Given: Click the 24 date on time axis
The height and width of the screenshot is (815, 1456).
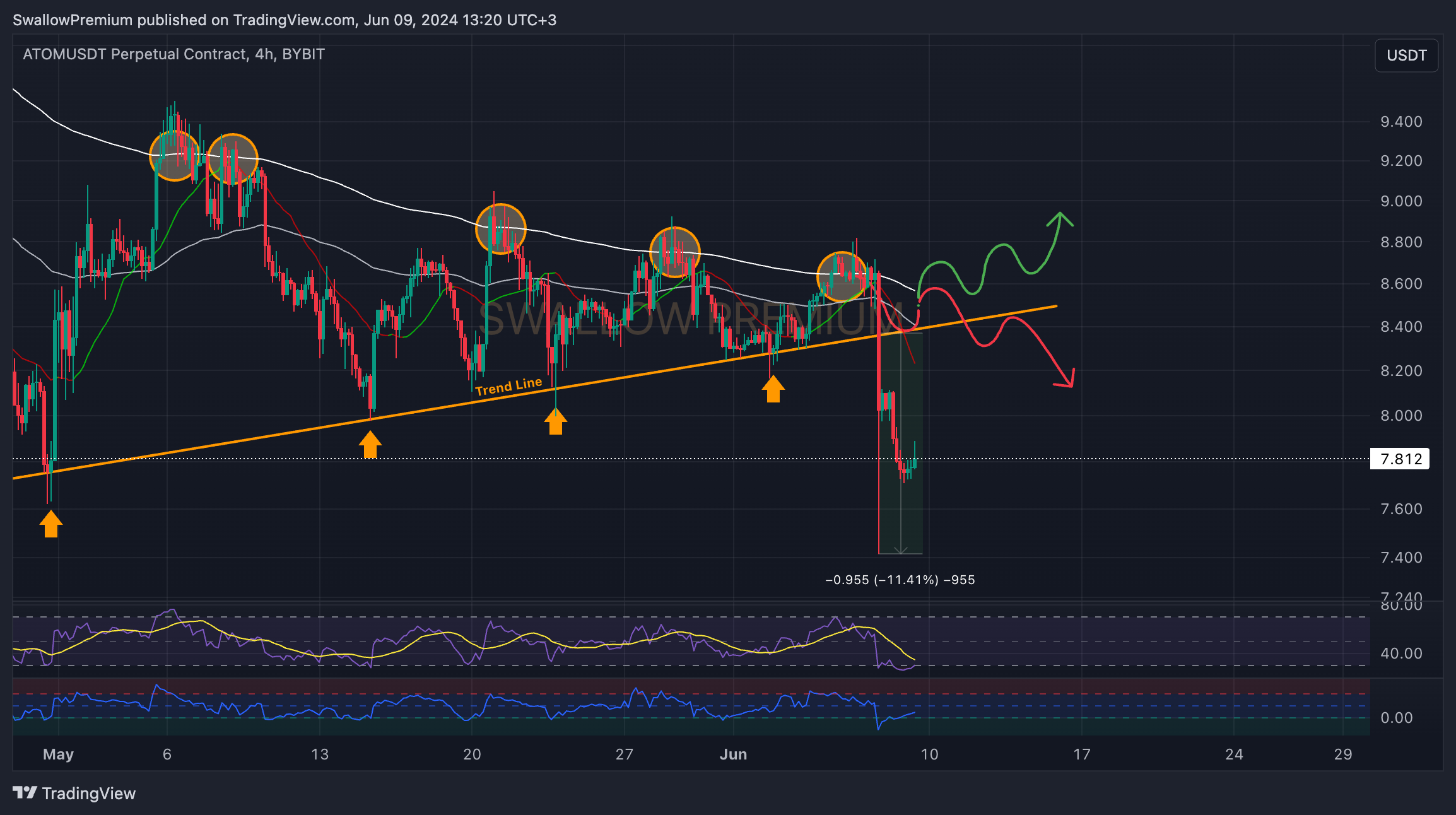Looking at the screenshot, I should click(x=1234, y=754).
